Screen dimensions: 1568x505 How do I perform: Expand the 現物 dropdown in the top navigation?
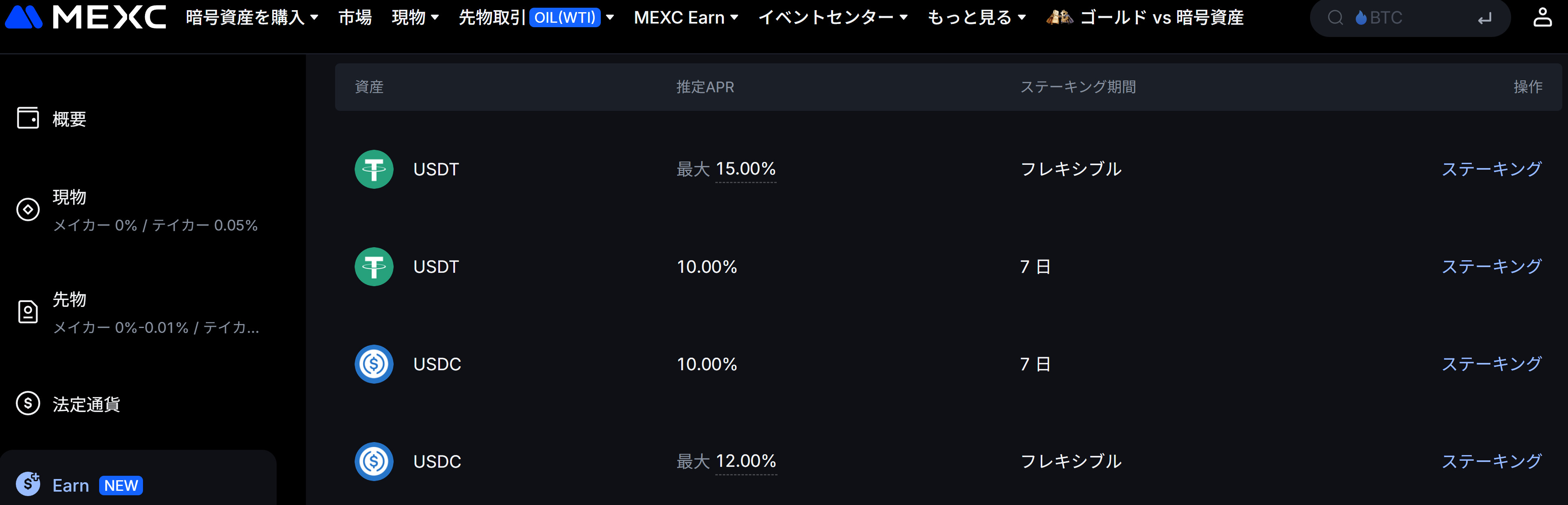(x=415, y=17)
